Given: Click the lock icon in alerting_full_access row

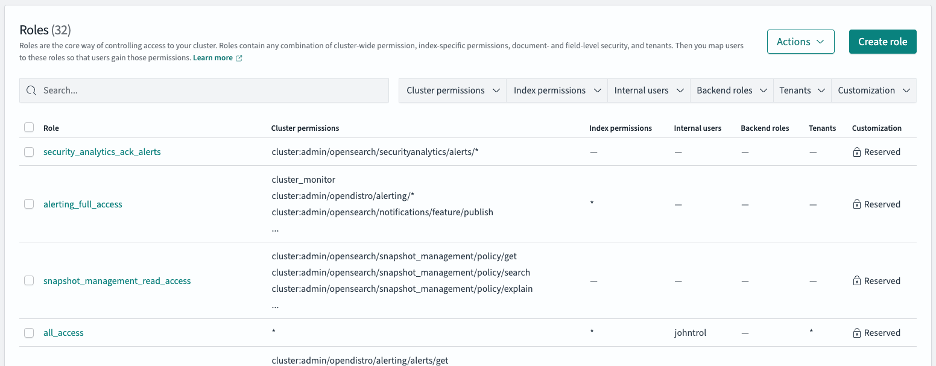Looking at the screenshot, I should coord(857,204).
